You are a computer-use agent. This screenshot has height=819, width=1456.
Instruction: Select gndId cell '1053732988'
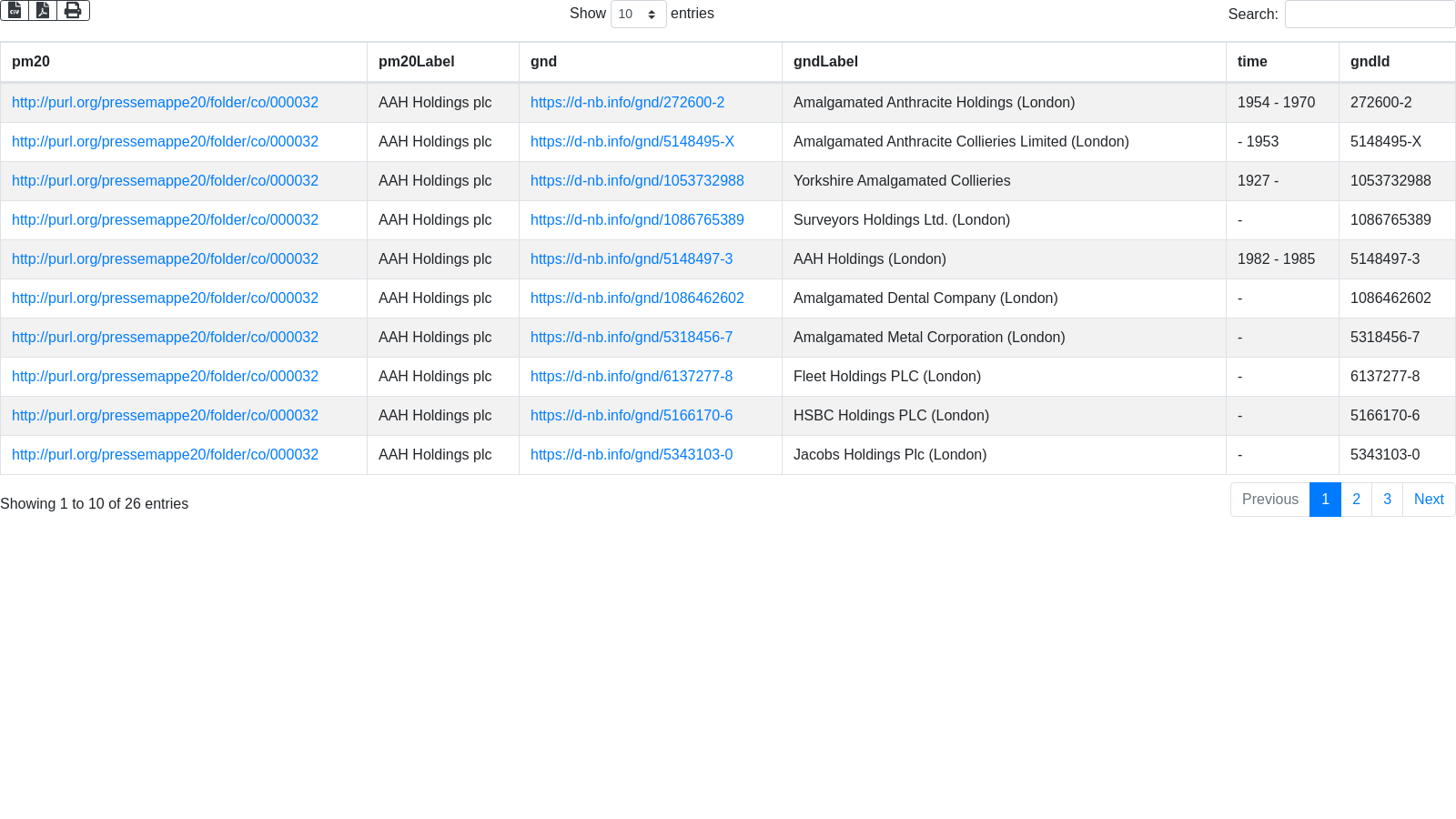point(1397,181)
